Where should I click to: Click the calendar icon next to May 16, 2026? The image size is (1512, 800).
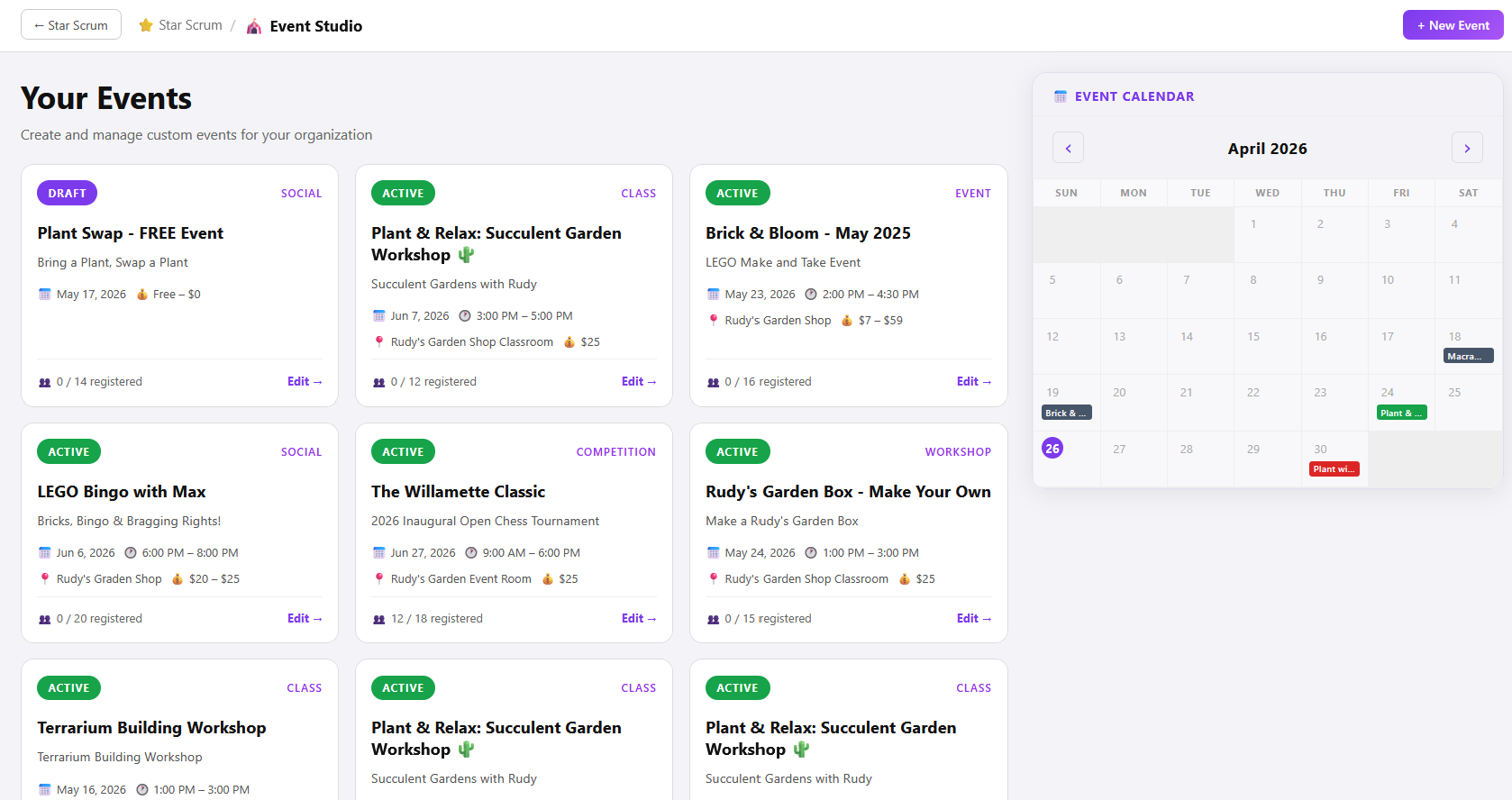44,789
